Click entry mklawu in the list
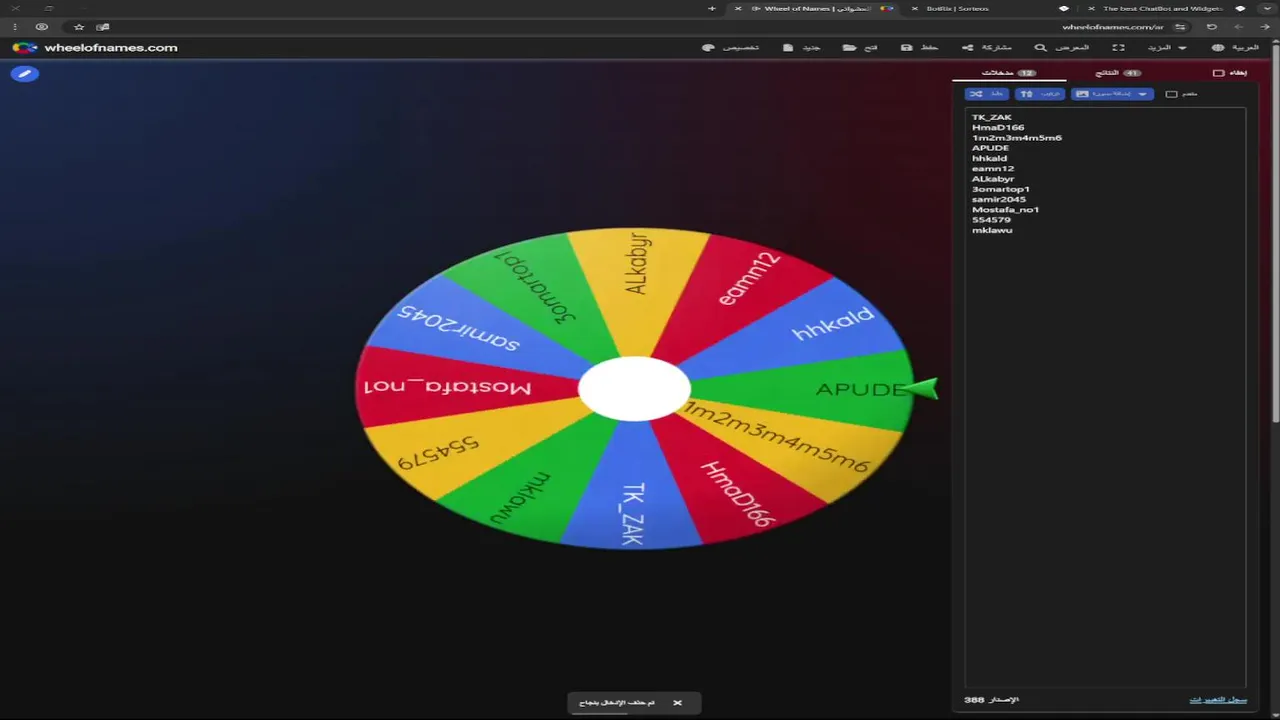Image resolution: width=1280 pixels, height=720 pixels. 992,230
